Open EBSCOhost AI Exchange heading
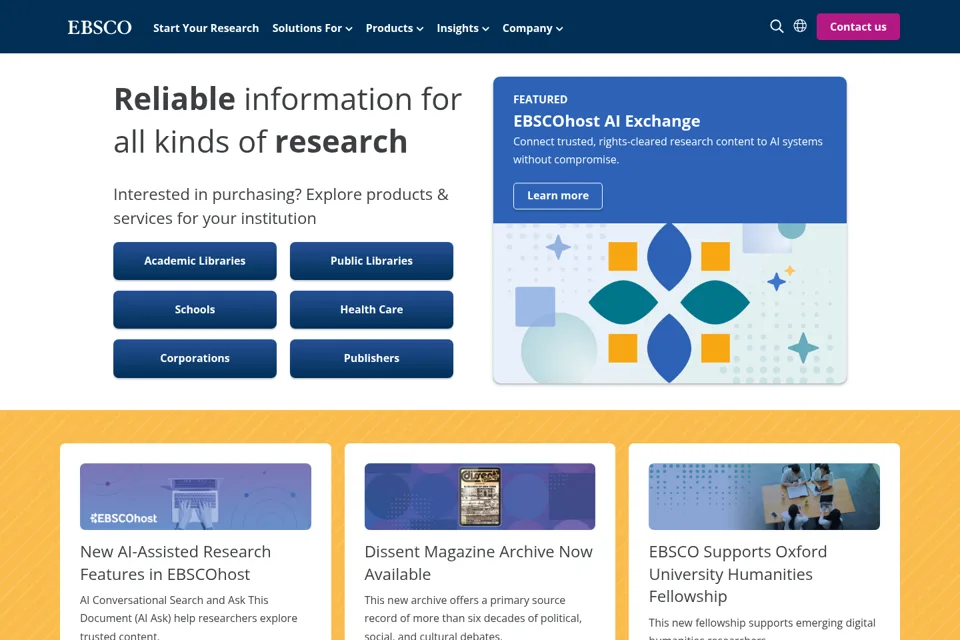The width and height of the screenshot is (960, 640). coord(606,121)
